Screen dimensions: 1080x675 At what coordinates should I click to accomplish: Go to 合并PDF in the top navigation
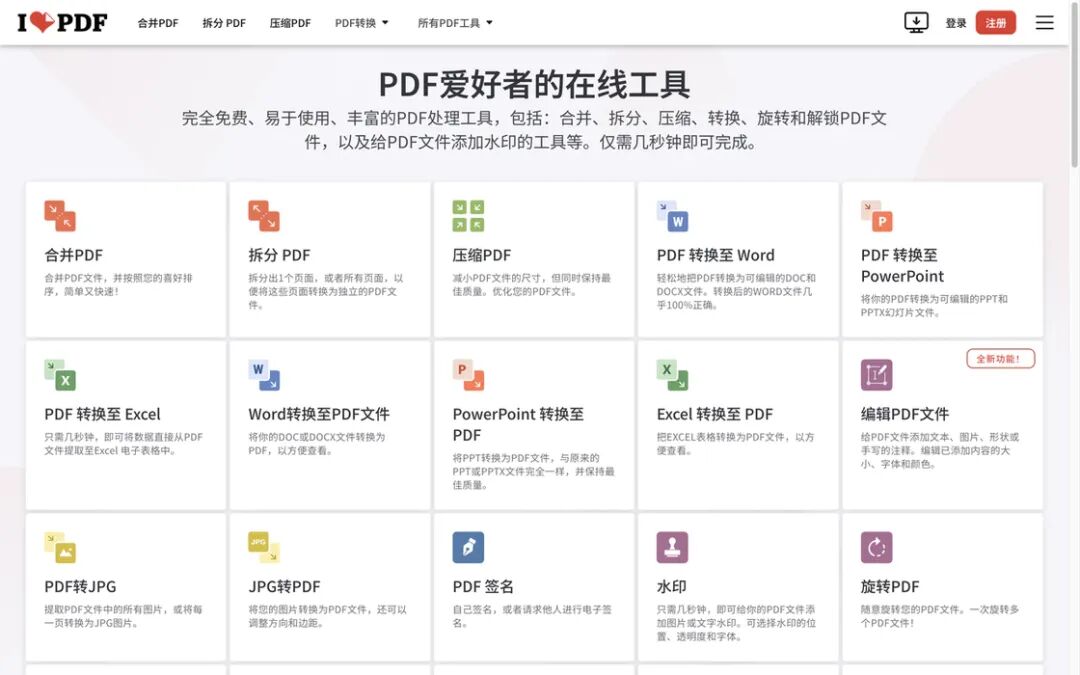click(158, 23)
